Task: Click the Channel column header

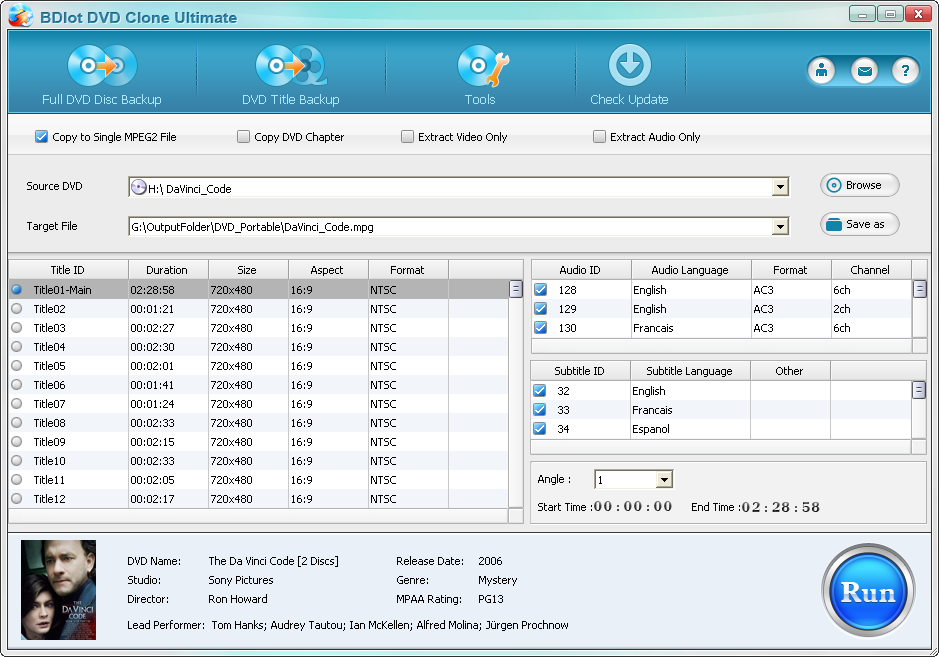Action: coord(871,270)
